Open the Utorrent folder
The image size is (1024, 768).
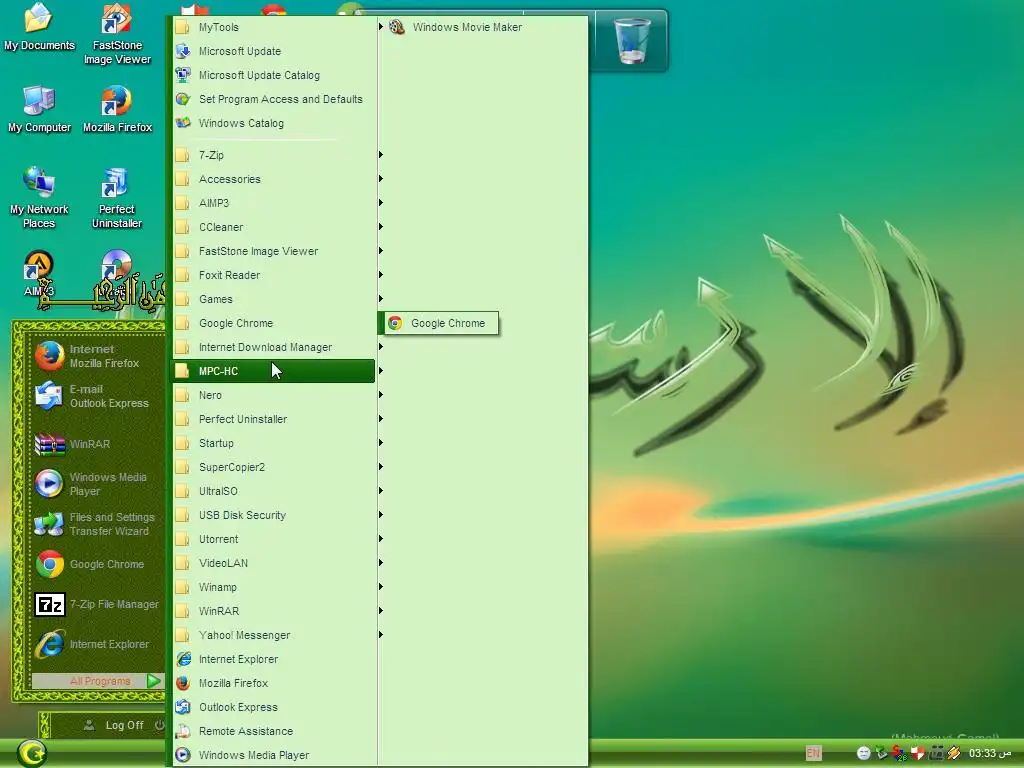coord(274,539)
